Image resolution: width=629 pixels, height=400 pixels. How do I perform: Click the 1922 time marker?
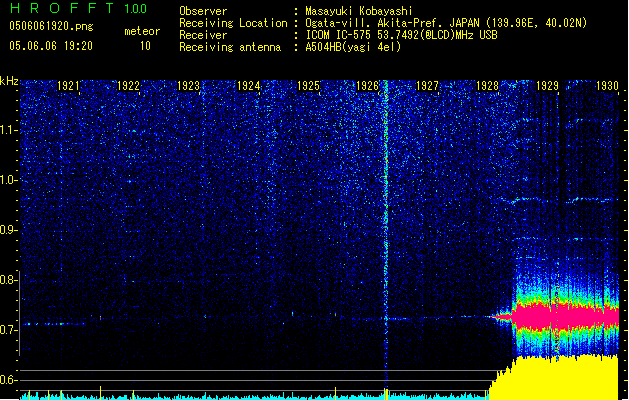point(128,85)
